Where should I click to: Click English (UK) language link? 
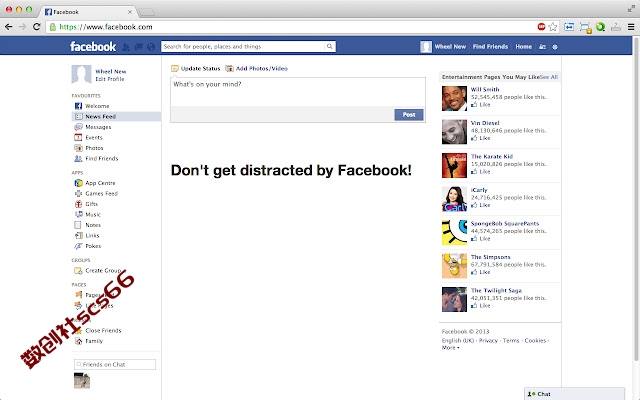tap(458, 340)
